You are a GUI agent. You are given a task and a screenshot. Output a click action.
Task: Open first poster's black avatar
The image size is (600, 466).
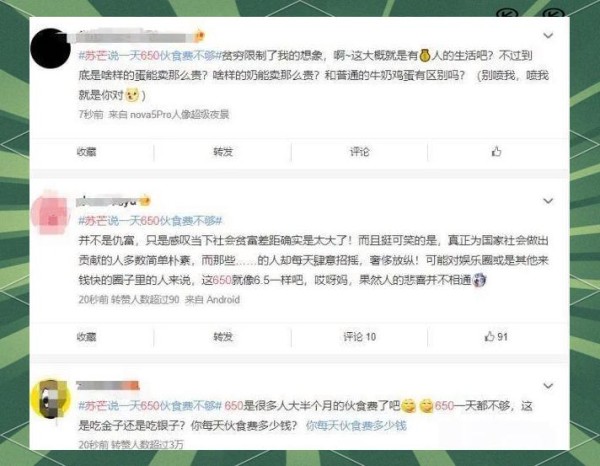coord(50,48)
